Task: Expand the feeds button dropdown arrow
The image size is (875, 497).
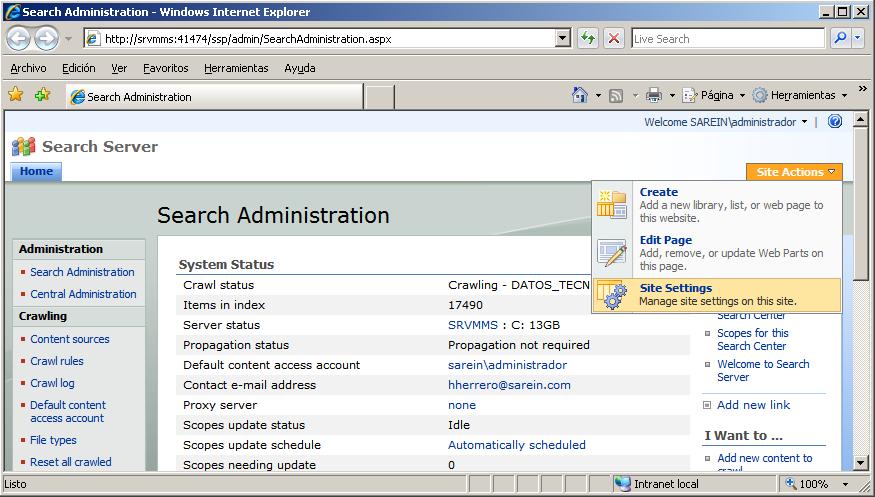Action: (634, 95)
